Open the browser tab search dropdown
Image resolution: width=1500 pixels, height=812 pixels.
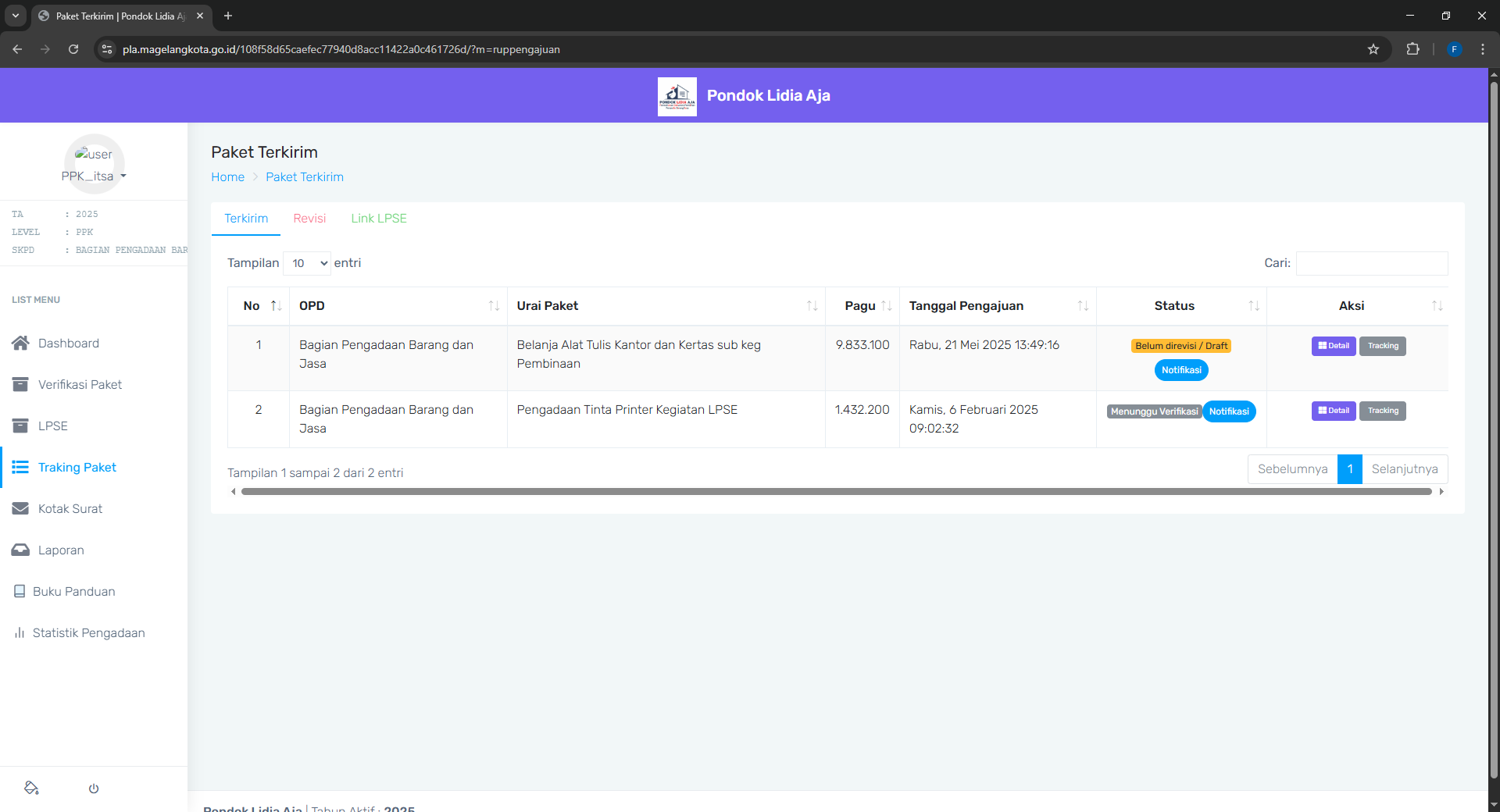click(x=16, y=16)
